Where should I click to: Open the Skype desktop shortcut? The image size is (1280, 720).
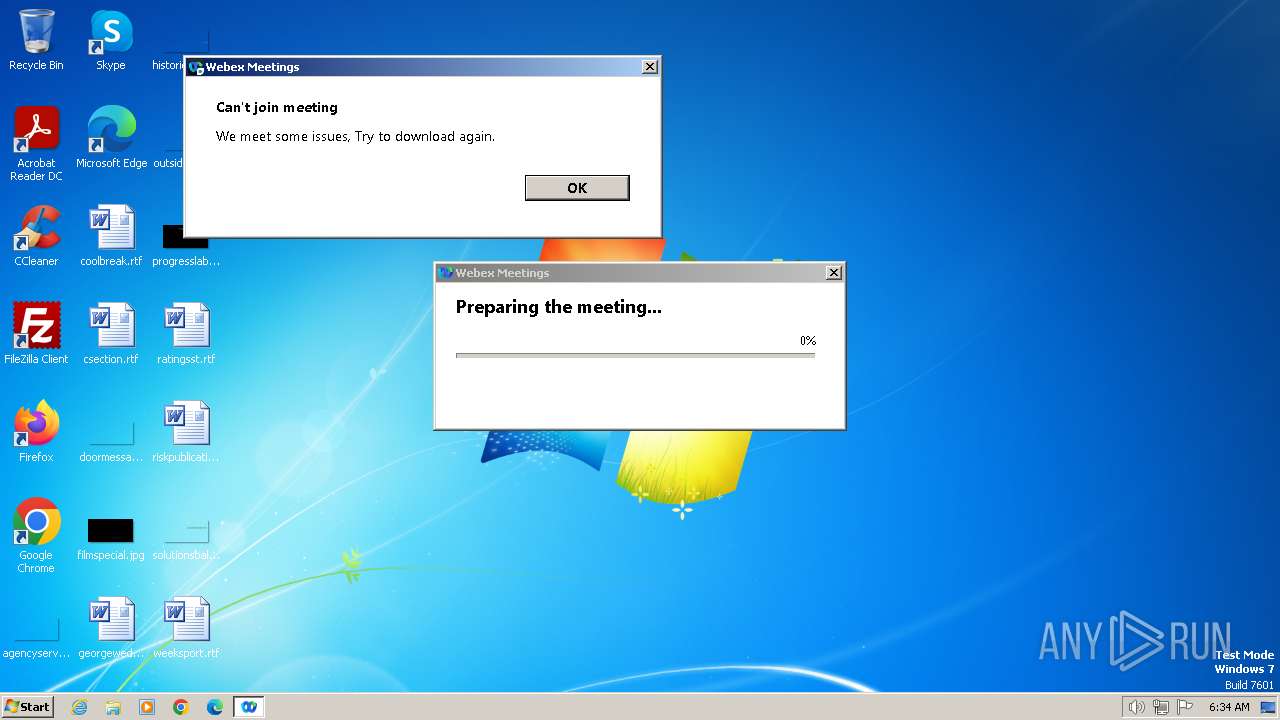click(111, 40)
